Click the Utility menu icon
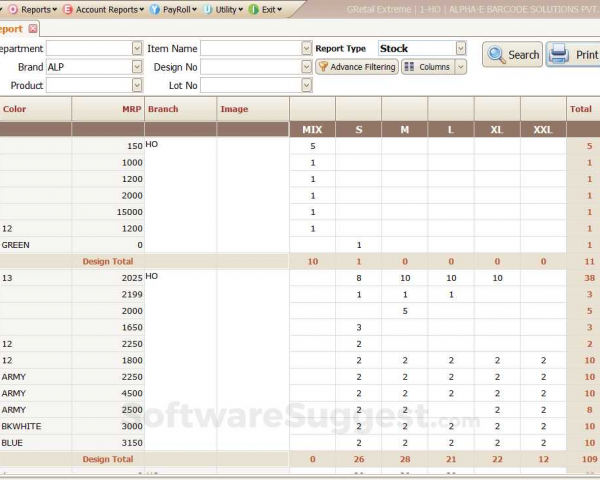 pos(207,9)
